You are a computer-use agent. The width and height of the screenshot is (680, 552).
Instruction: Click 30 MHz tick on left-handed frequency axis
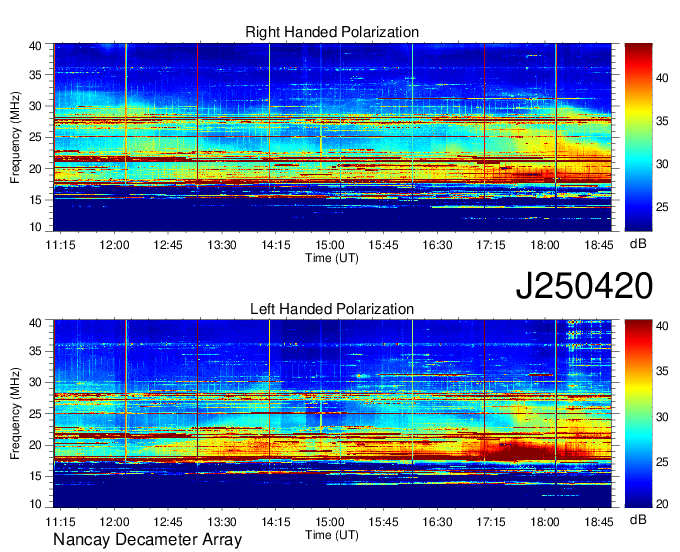(x=35, y=382)
